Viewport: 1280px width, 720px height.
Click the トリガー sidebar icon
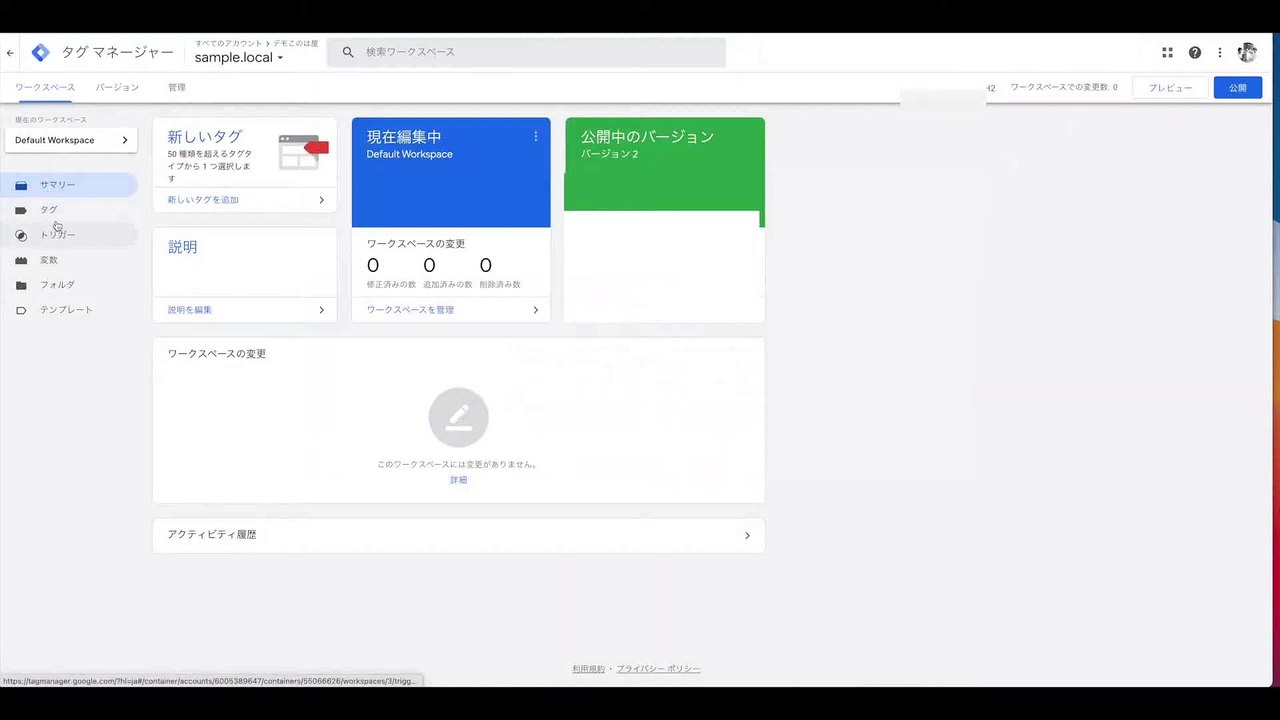coord(21,235)
